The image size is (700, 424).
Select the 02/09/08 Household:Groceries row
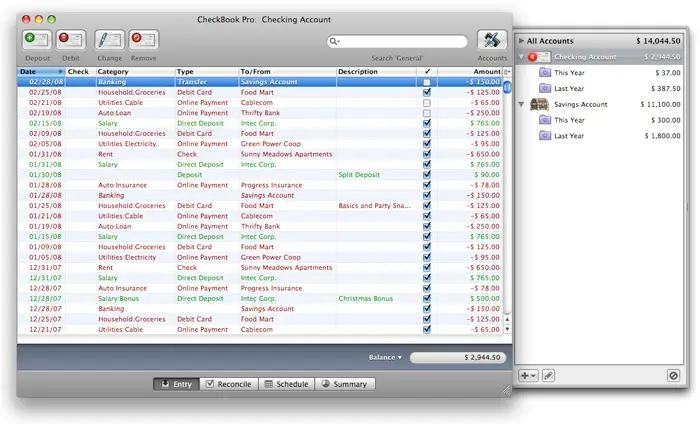pos(260,133)
